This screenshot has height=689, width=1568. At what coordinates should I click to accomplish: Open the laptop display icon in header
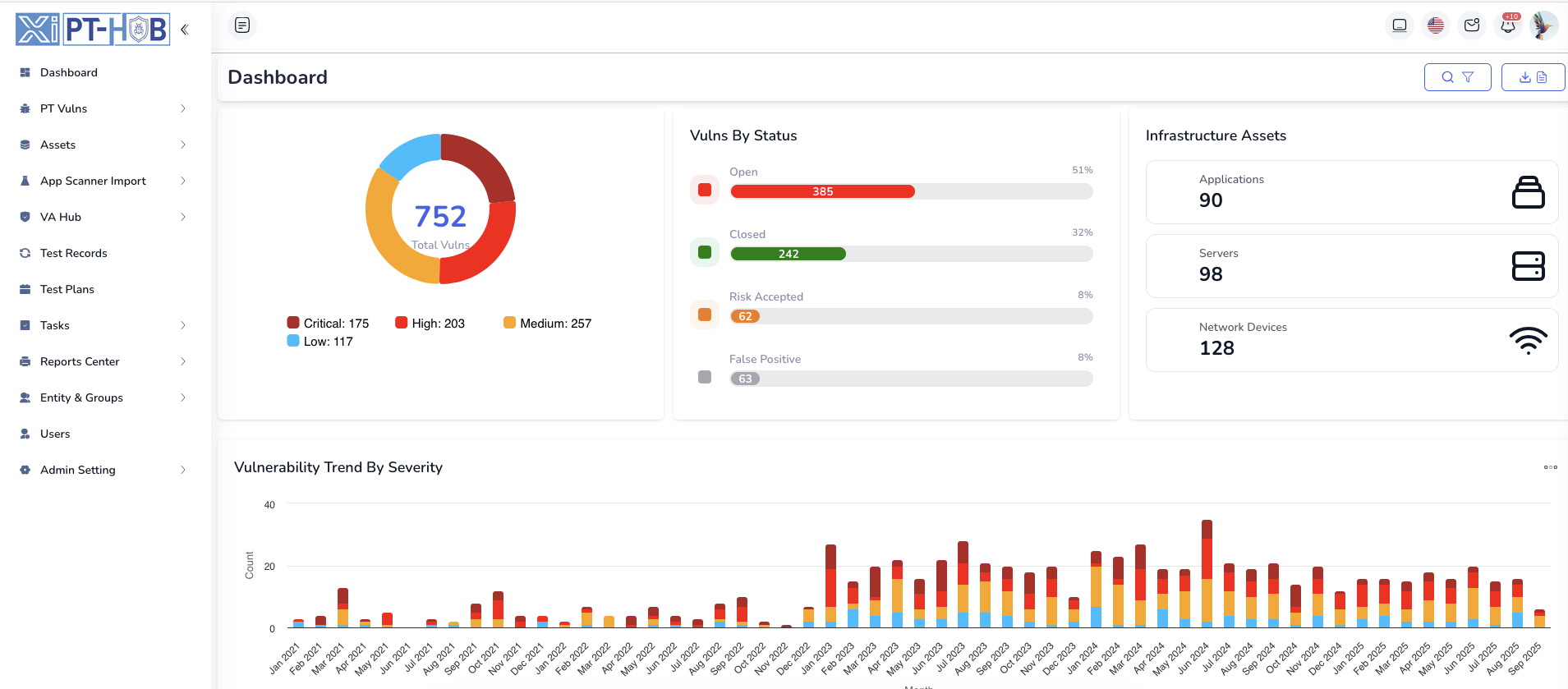[1400, 25]
